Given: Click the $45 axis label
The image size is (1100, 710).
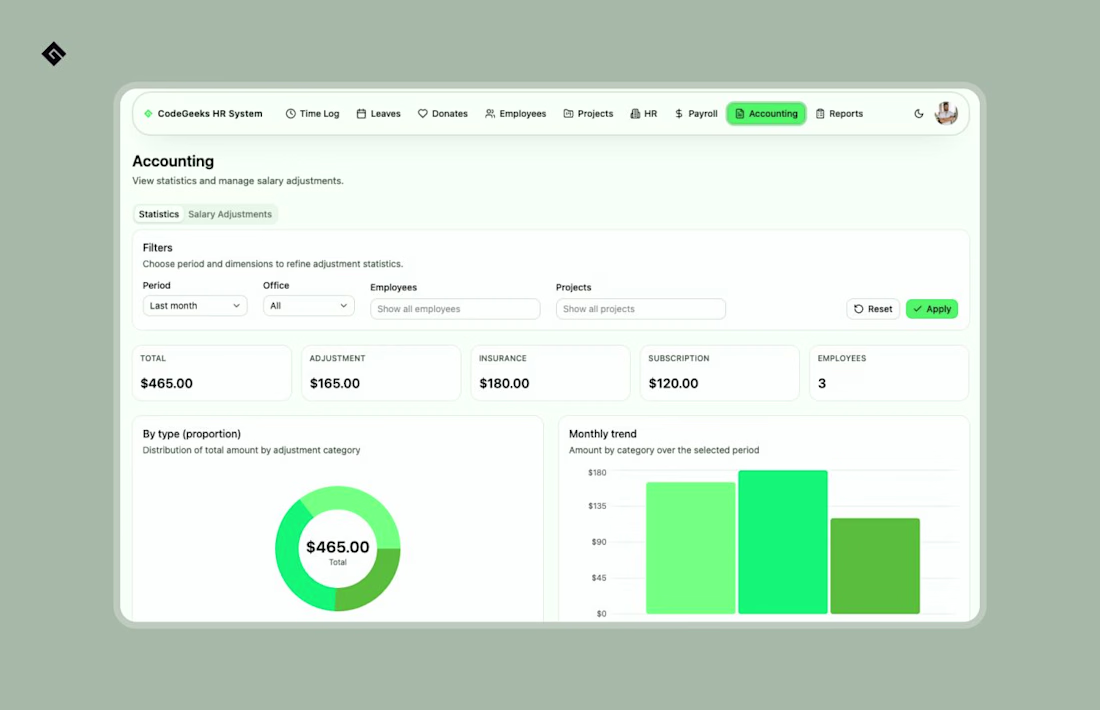Looking at the screenshot, I should pos(598,578).
